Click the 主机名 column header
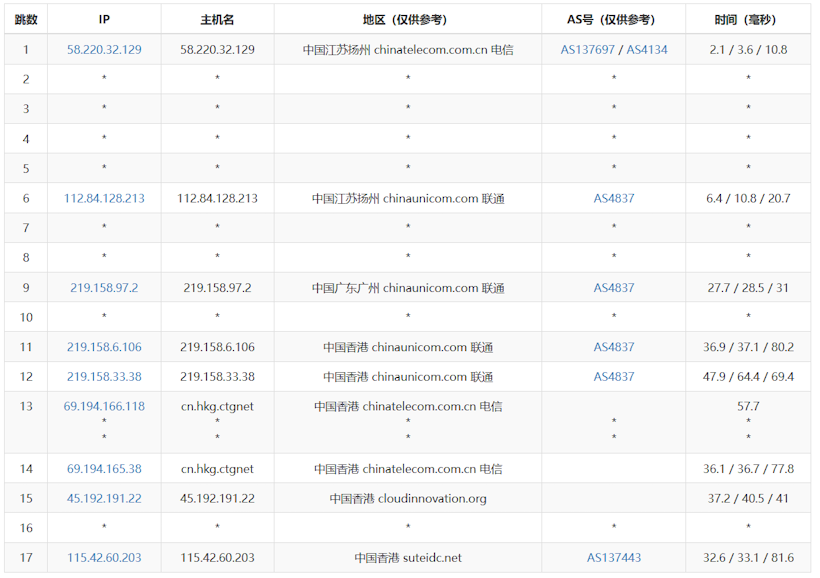This screenshot has width=820, height=578. [x=217, y=19]
